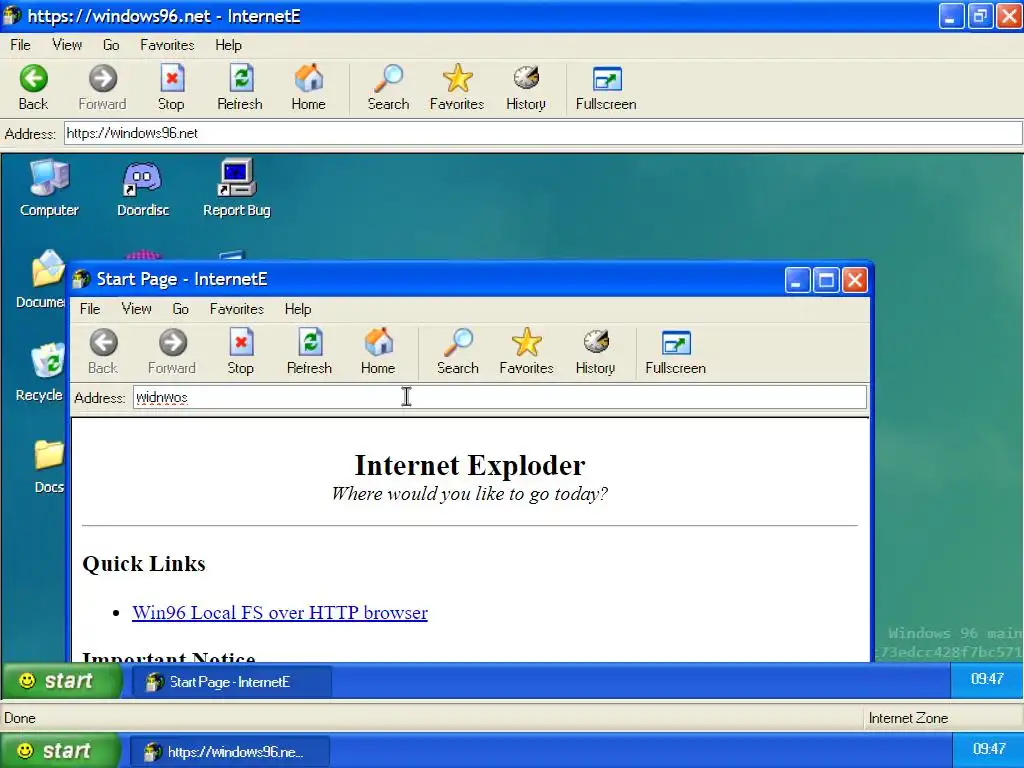
Task: Click https://windows96.ne.. taskbar button
Action: 230,751
